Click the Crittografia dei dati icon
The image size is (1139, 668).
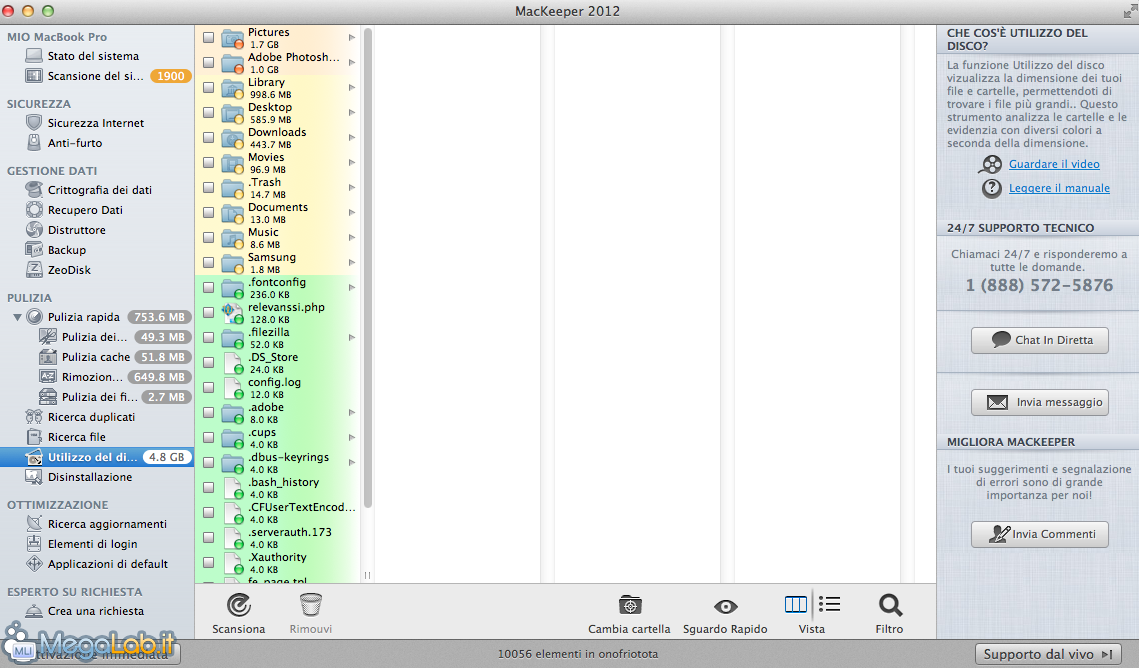click(x=33, y=190)
